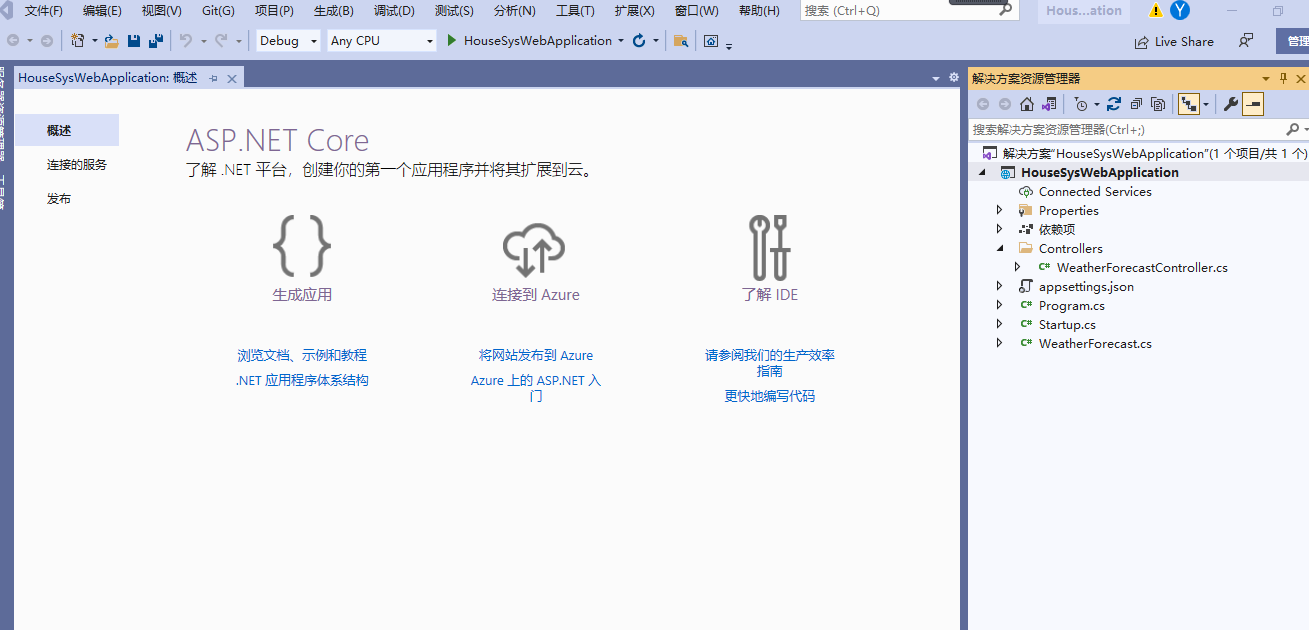Image resolution: width=1309 pixels, height=630 pixels.
Task: Open the undo history dropdown arrow
Action: tap(203, 41)
